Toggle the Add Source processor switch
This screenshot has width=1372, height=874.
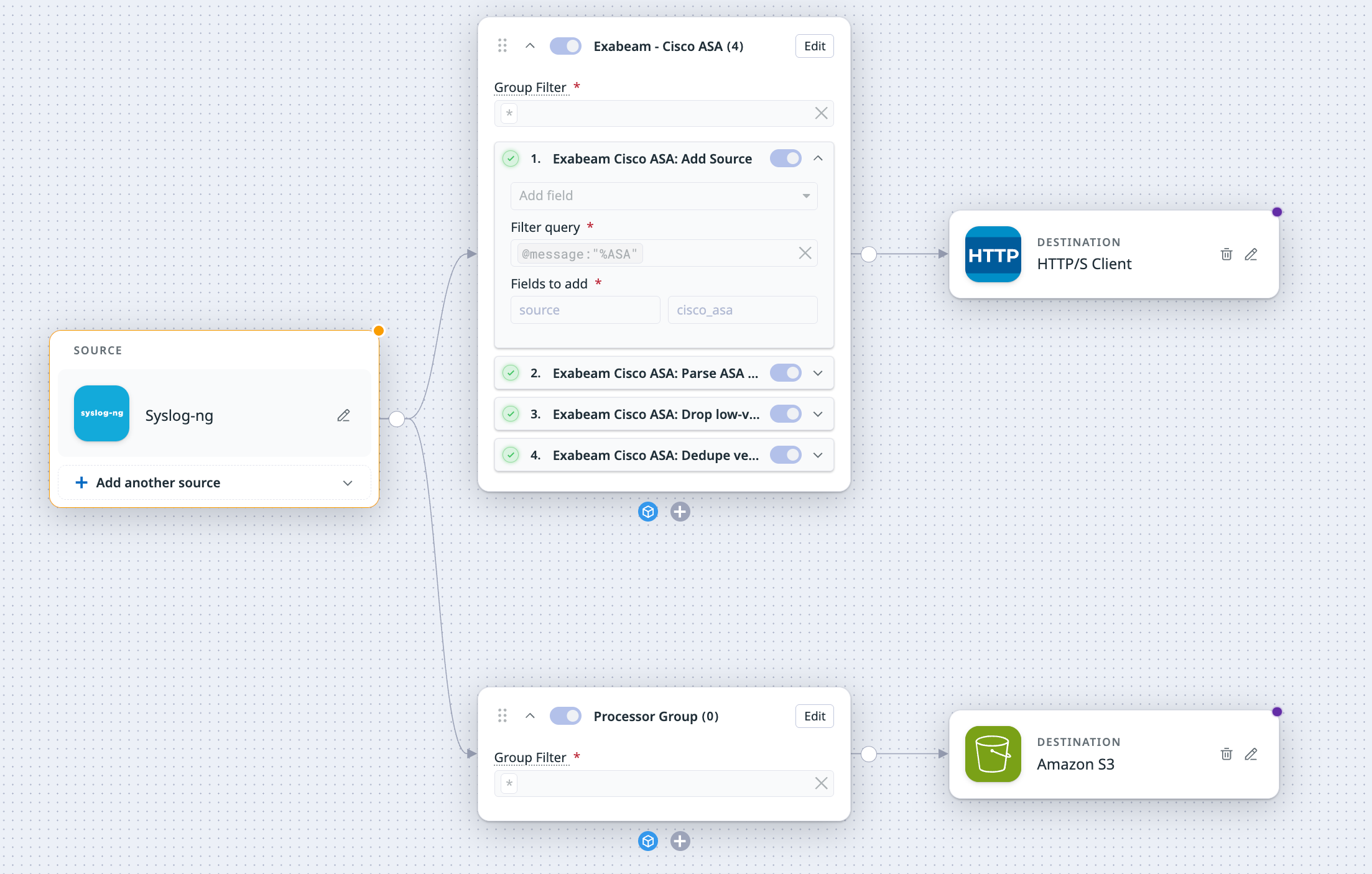[x=786, y=159]
